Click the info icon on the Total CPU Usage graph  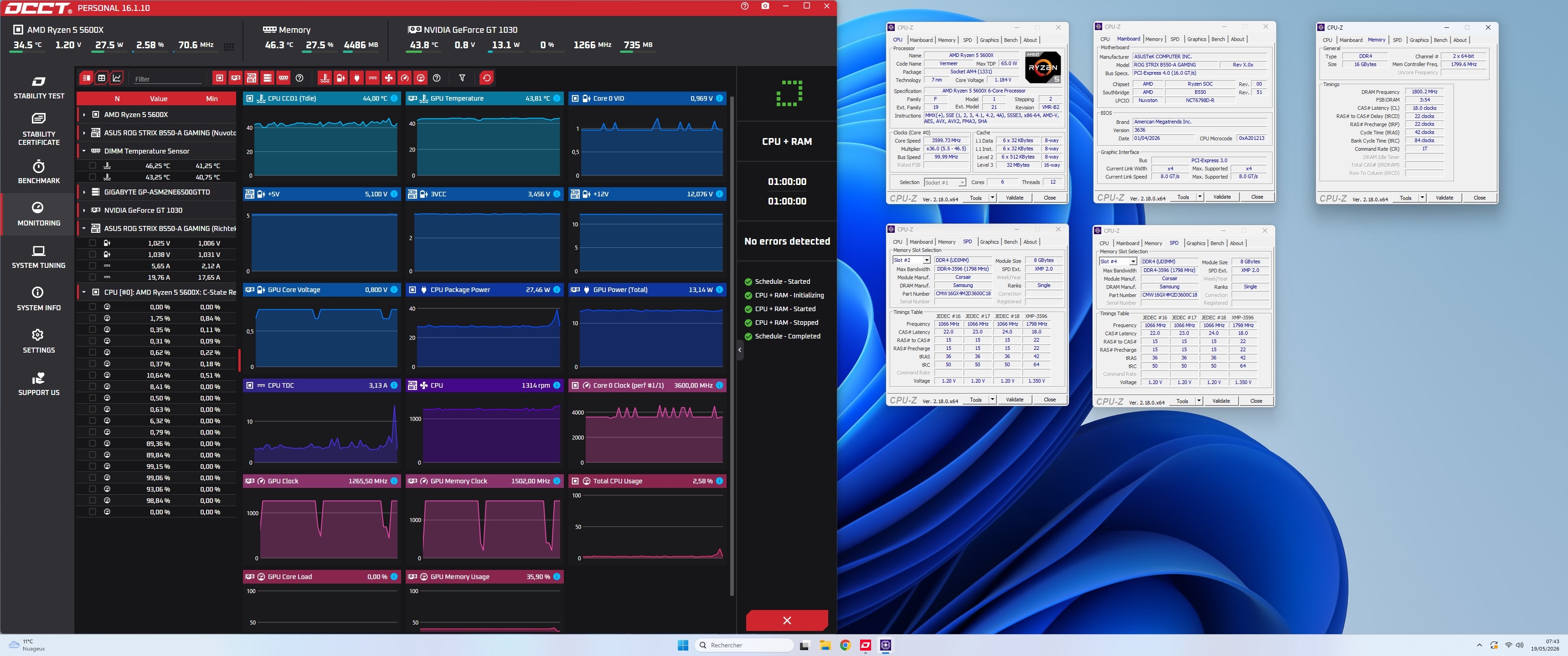pos(719,481)
